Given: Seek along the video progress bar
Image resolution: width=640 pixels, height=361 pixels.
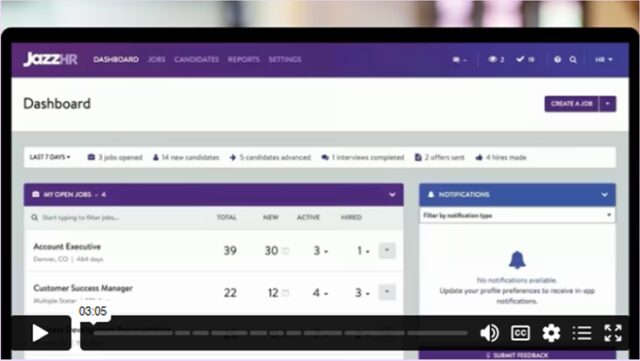Looking at the screenshot, I should click(280, 333).
